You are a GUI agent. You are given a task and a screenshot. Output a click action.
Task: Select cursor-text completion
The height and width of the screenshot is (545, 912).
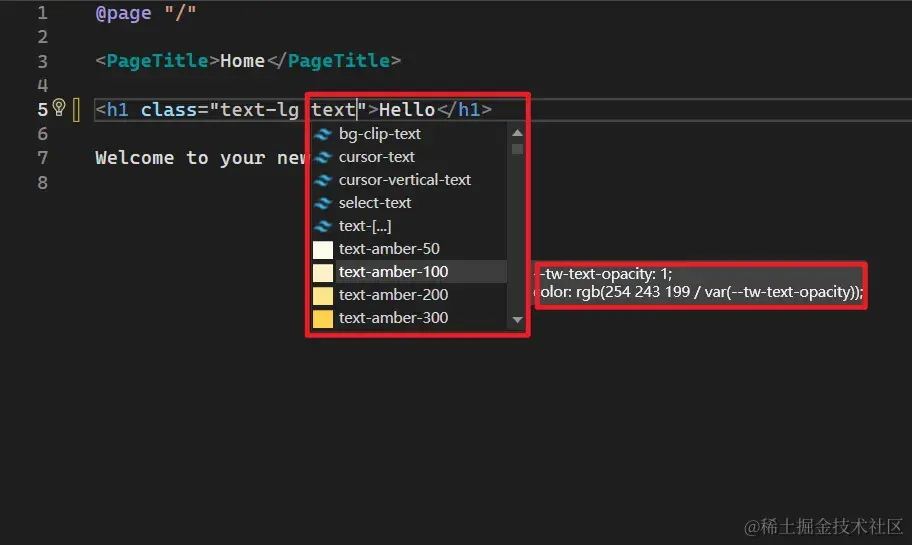pyautogui.click(x=409, y=157)
